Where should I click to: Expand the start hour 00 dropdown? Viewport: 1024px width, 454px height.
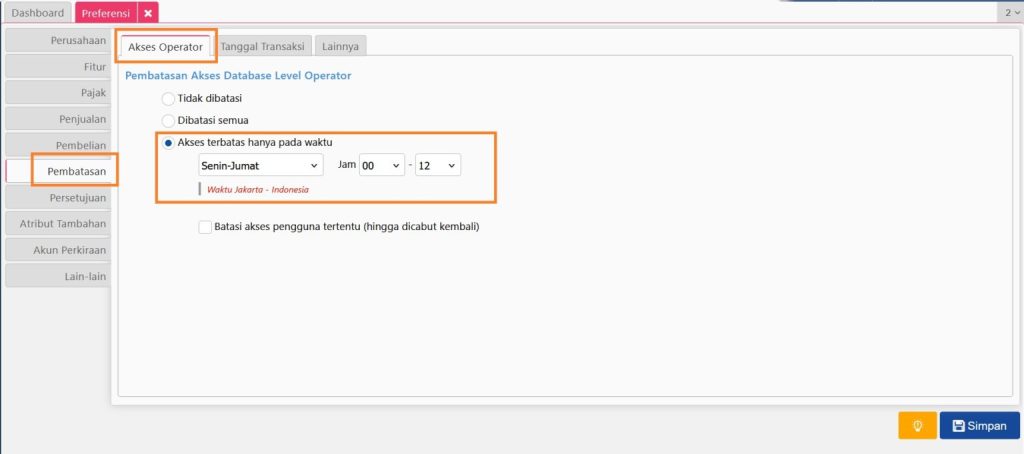382,165
